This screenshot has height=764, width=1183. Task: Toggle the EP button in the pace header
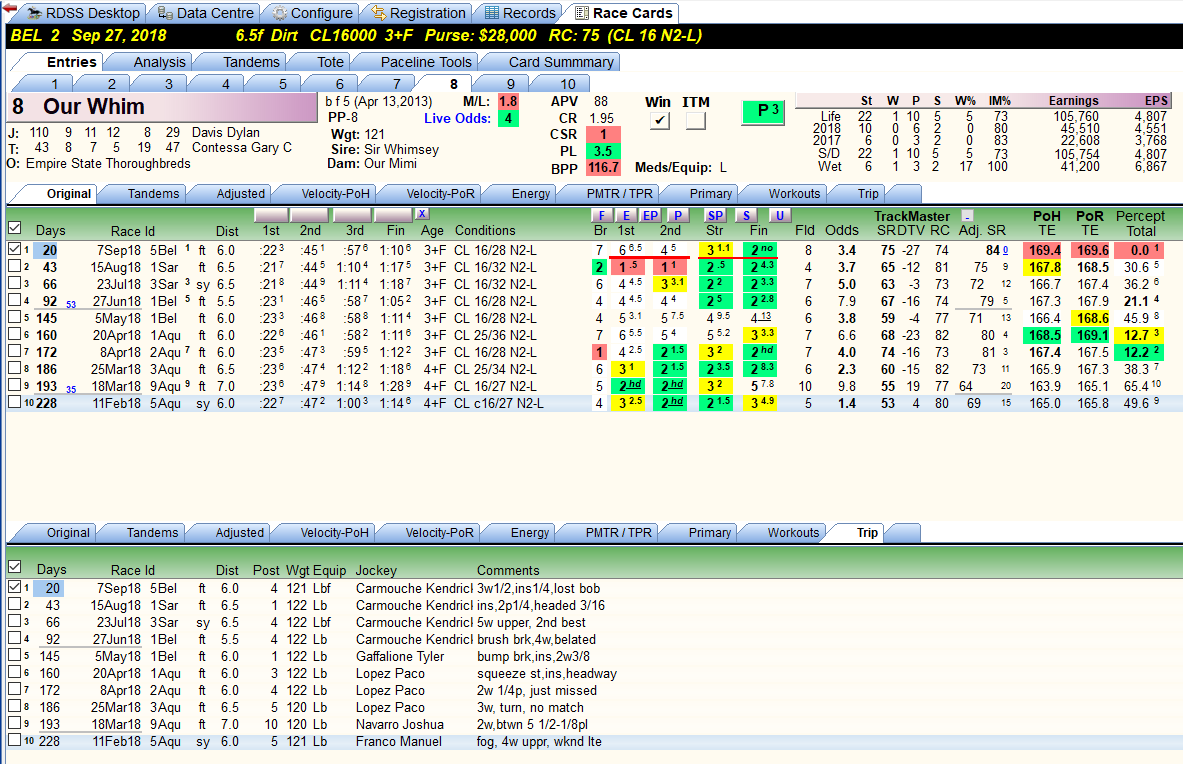[650, 216]
